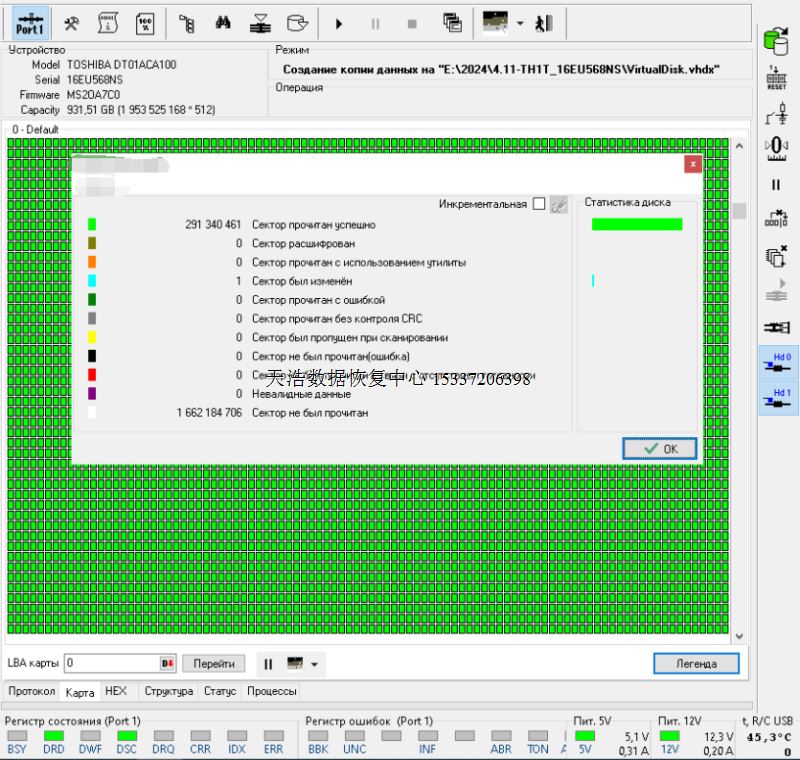Open the LBA input D dropdown icon
800x760 pixels.
(167, 664)
